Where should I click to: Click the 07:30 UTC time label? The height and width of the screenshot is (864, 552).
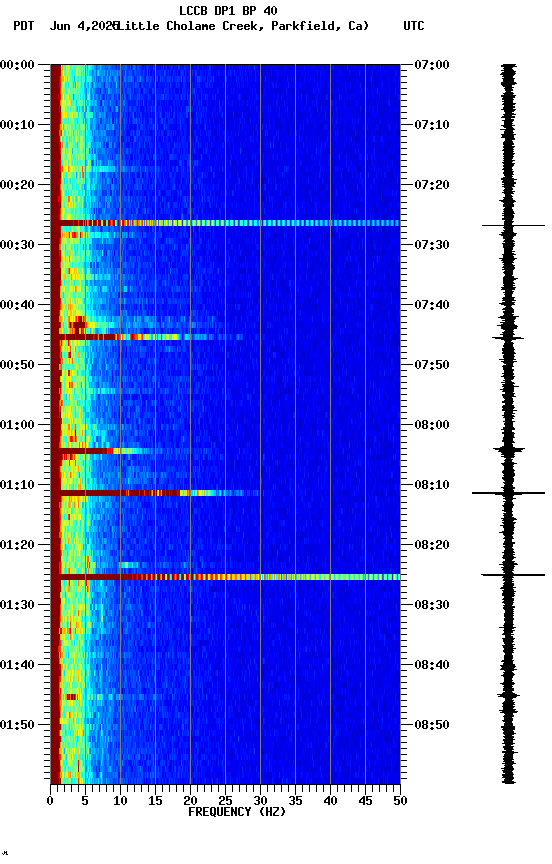tap(431, 245)
